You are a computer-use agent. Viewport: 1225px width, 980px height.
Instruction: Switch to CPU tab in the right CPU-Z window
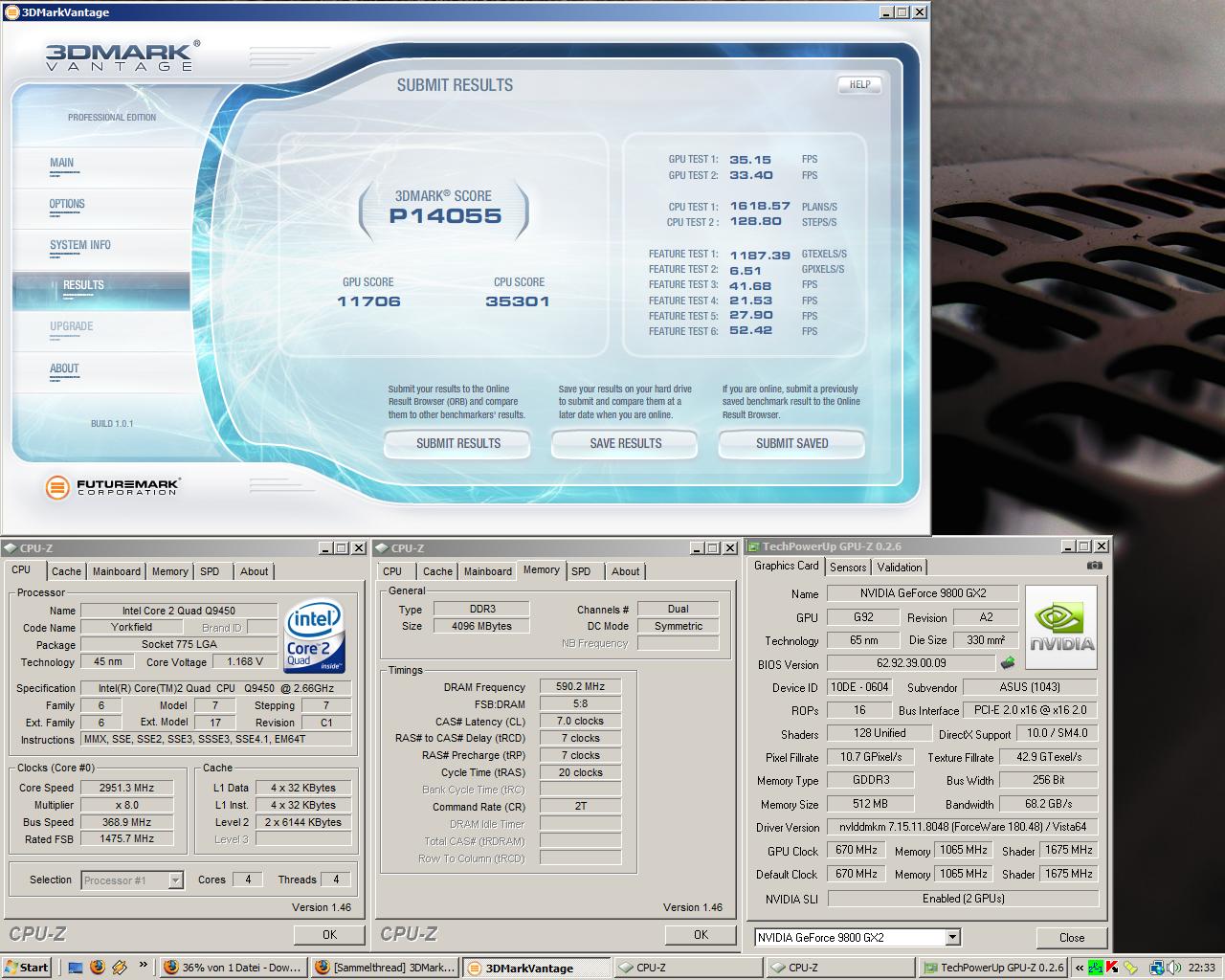pyautogui.click(x=392, y=571)
